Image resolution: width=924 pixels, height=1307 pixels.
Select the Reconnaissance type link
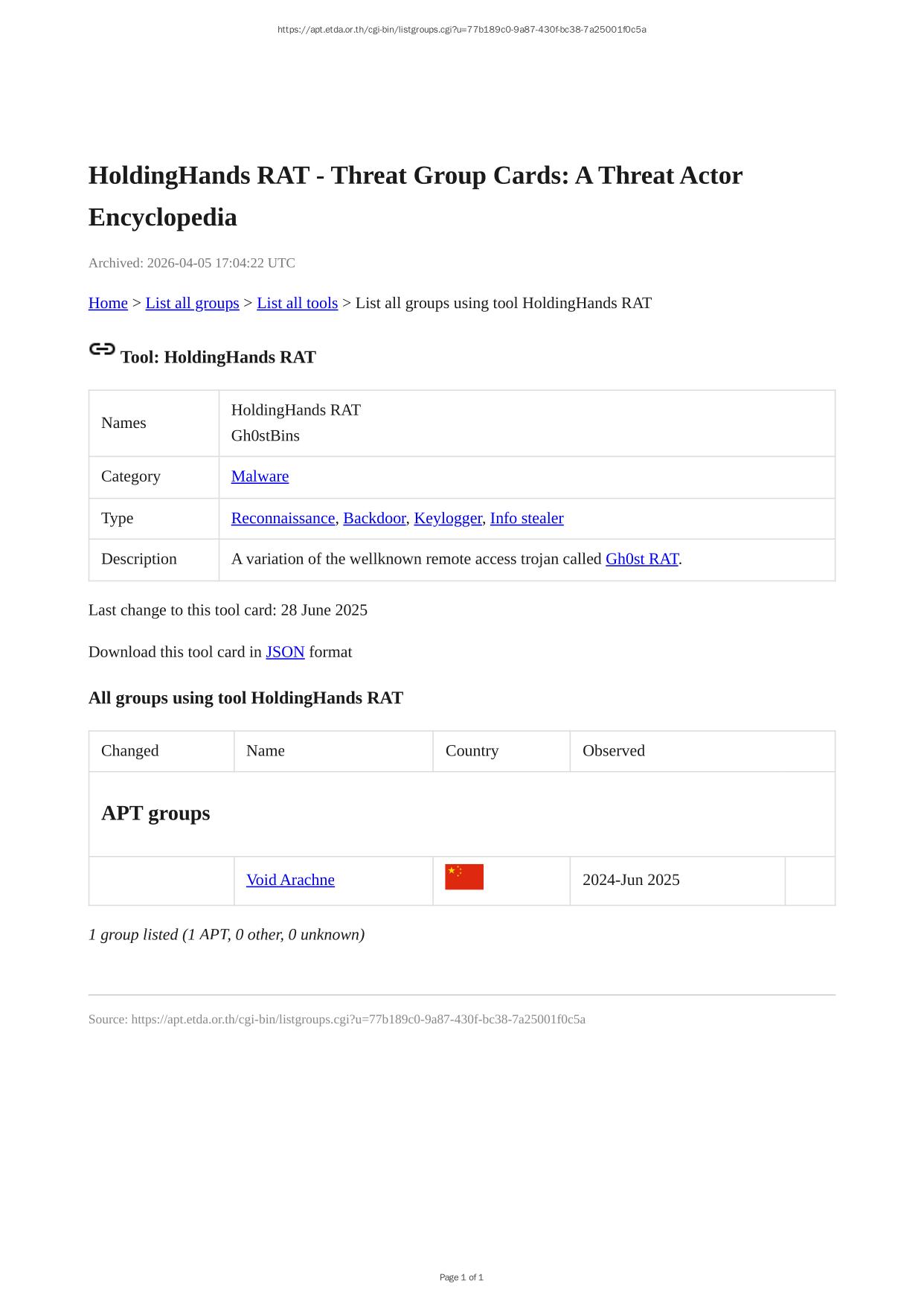point(283,518)
